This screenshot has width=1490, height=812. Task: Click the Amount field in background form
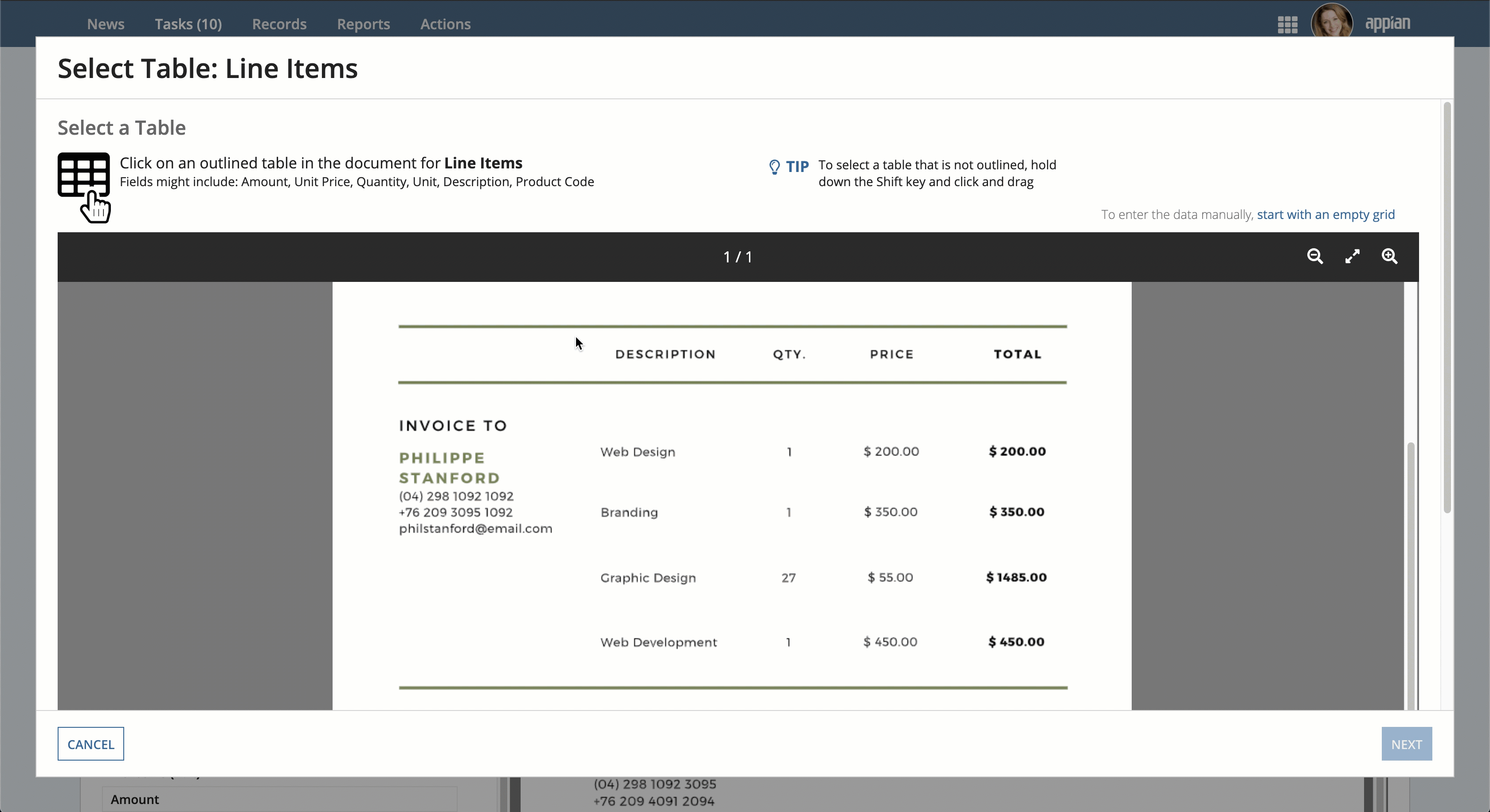(280, 799)
